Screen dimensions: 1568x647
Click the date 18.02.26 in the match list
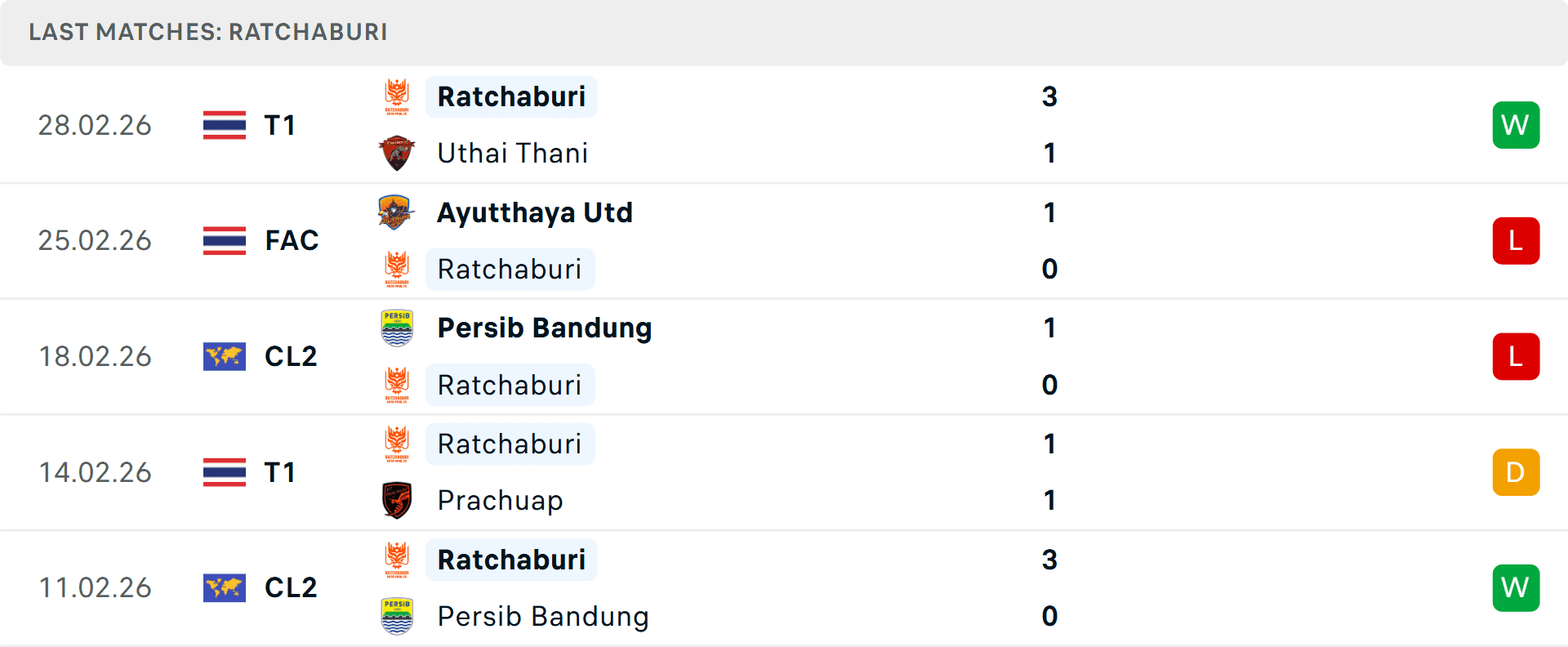point(95,356)
